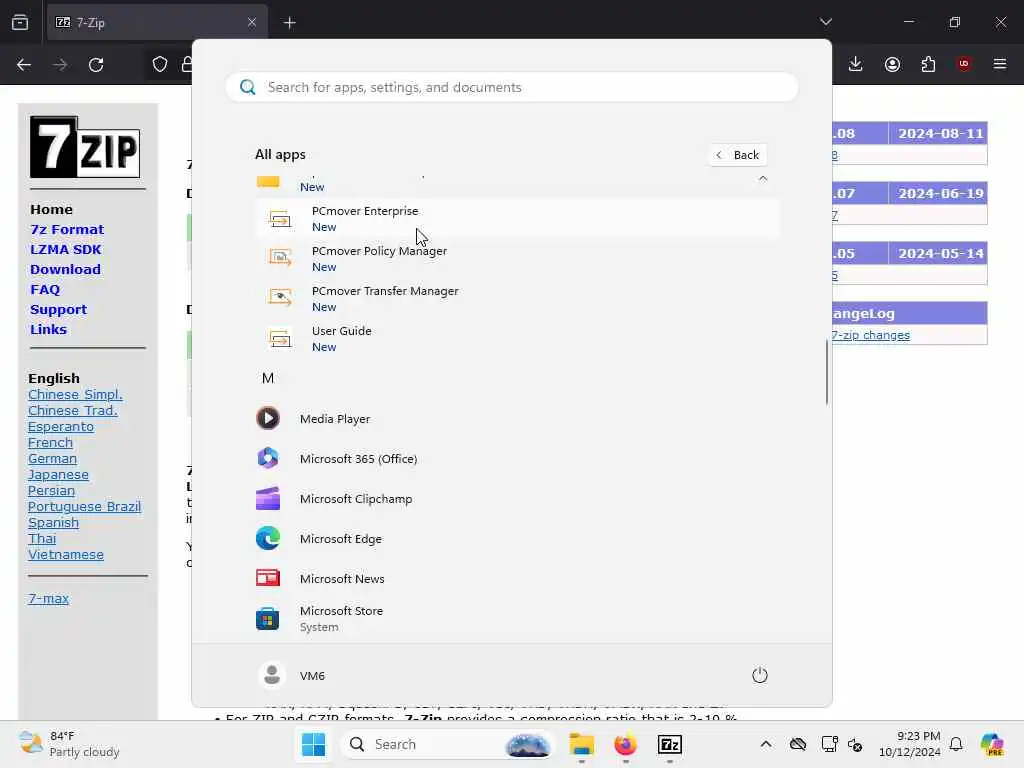Open notification bell in taskbar

click(956, 744)
